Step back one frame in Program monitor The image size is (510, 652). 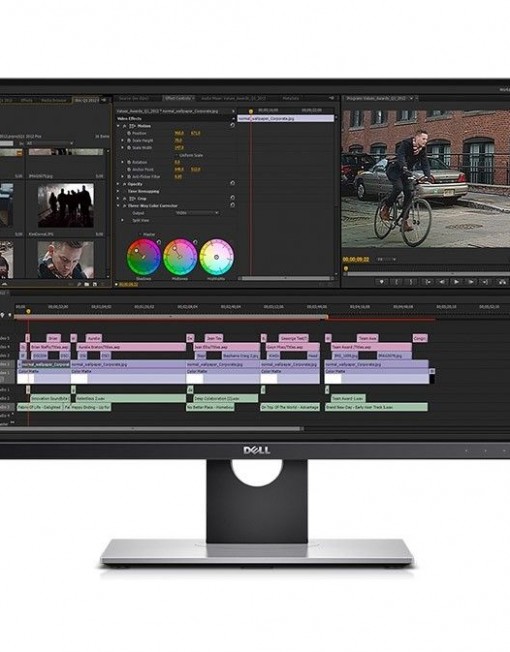(x=442, y=282)
